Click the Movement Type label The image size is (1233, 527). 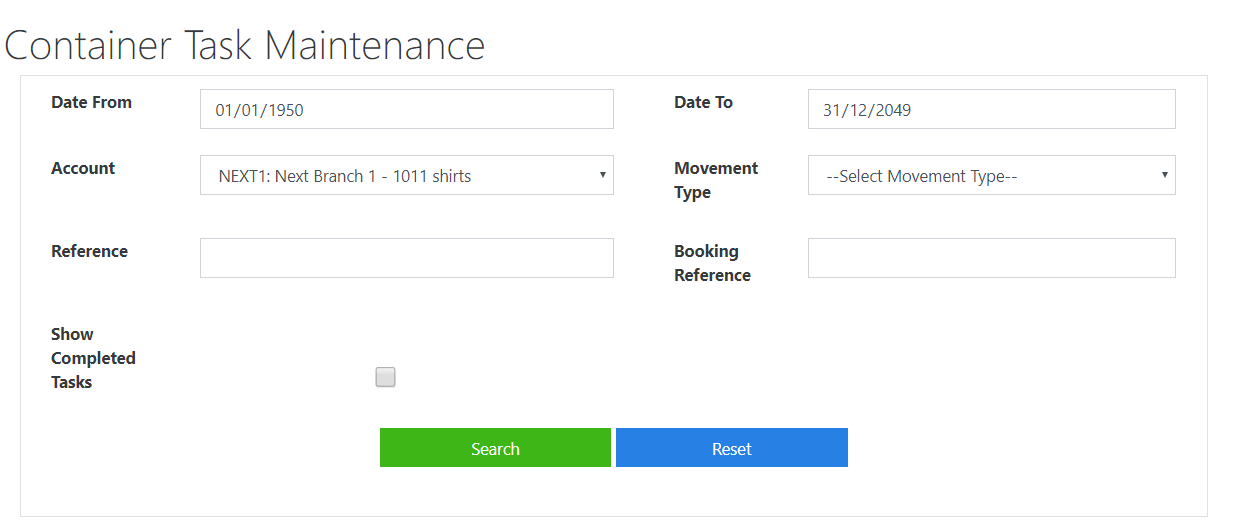(716, 180)
